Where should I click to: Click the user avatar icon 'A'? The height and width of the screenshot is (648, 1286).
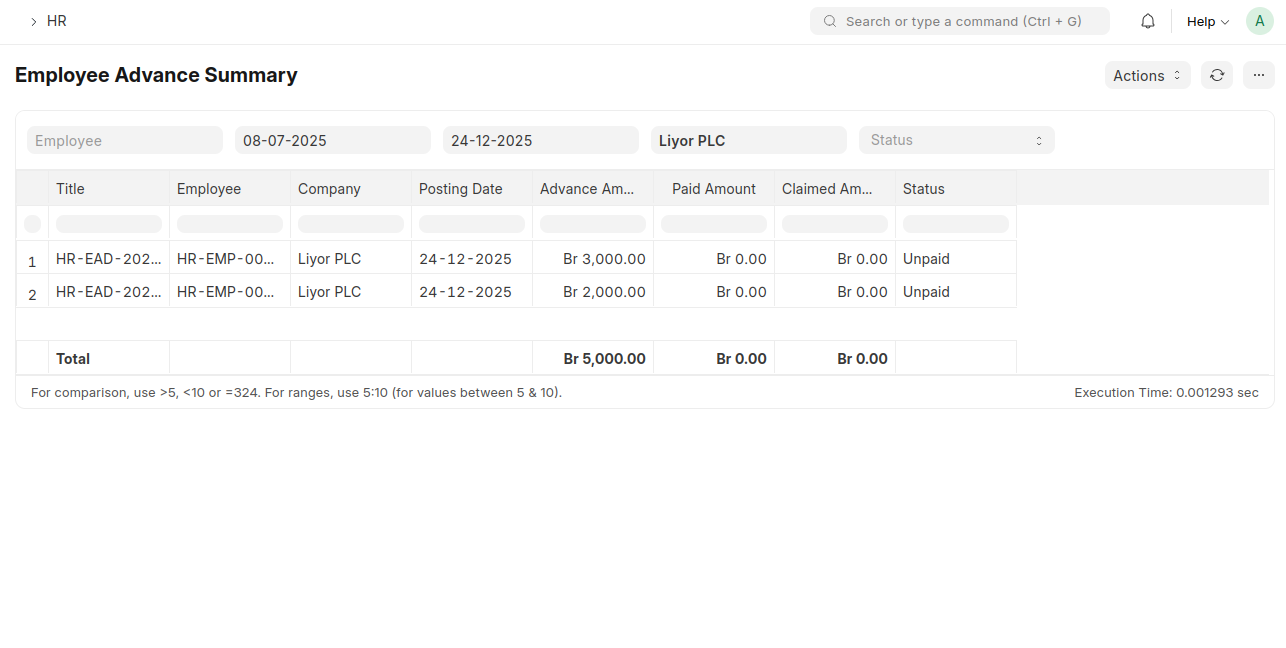1259,21
